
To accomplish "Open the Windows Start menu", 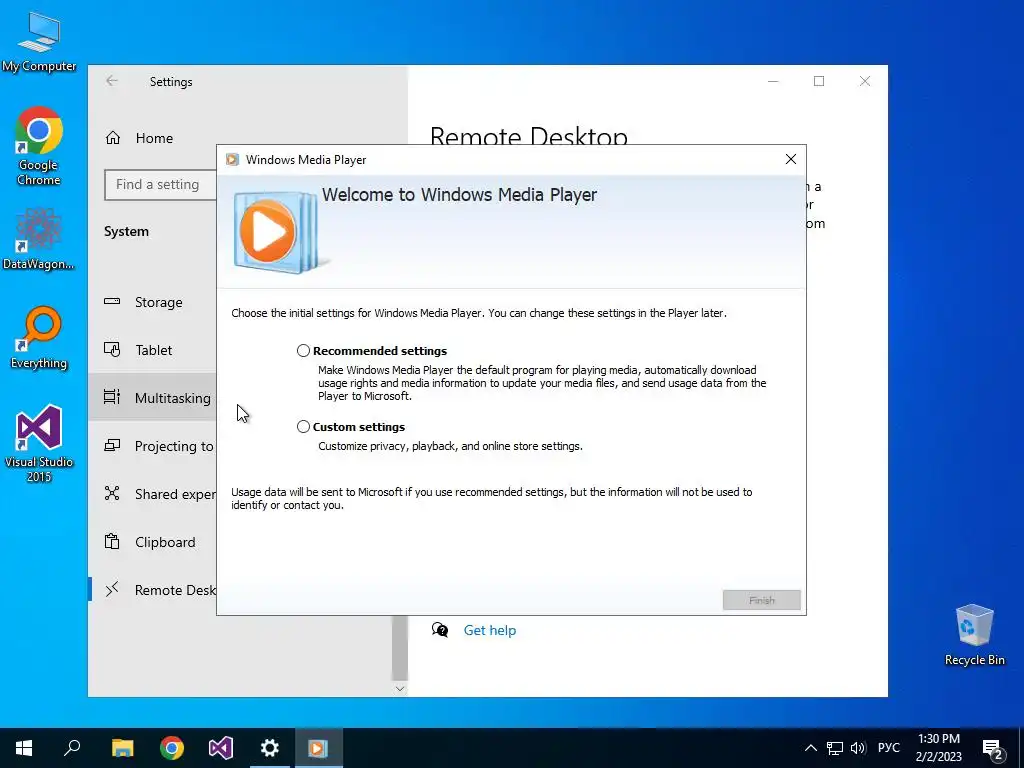I will point(24,748).
